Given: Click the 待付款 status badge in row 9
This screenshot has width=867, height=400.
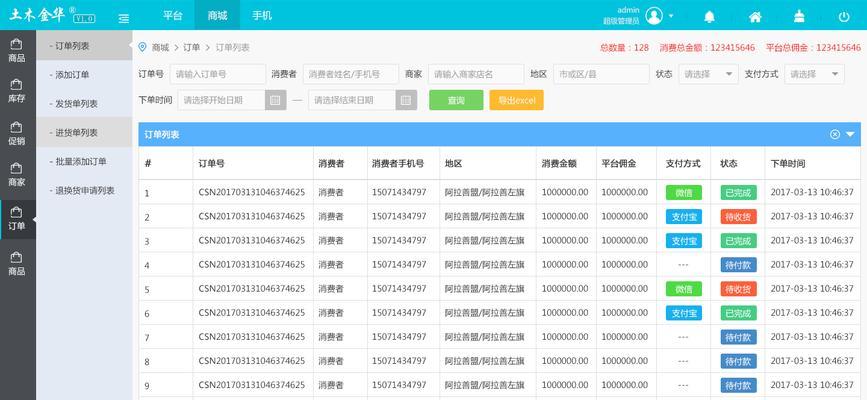Looking at the screenshot, I should [x=738, y=385].
